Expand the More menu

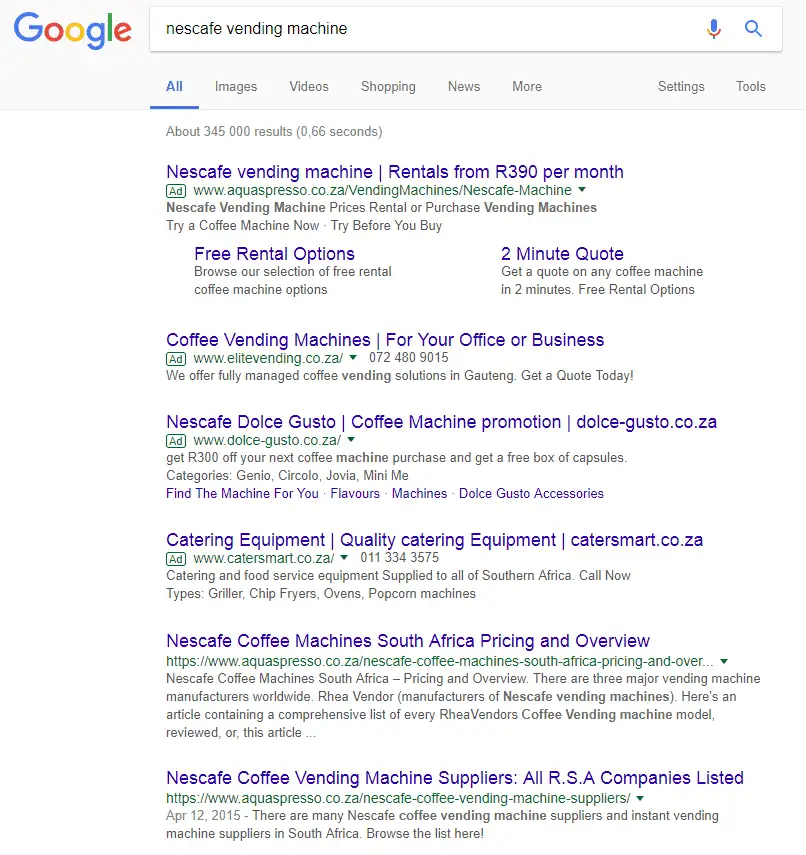pos(527,87)
